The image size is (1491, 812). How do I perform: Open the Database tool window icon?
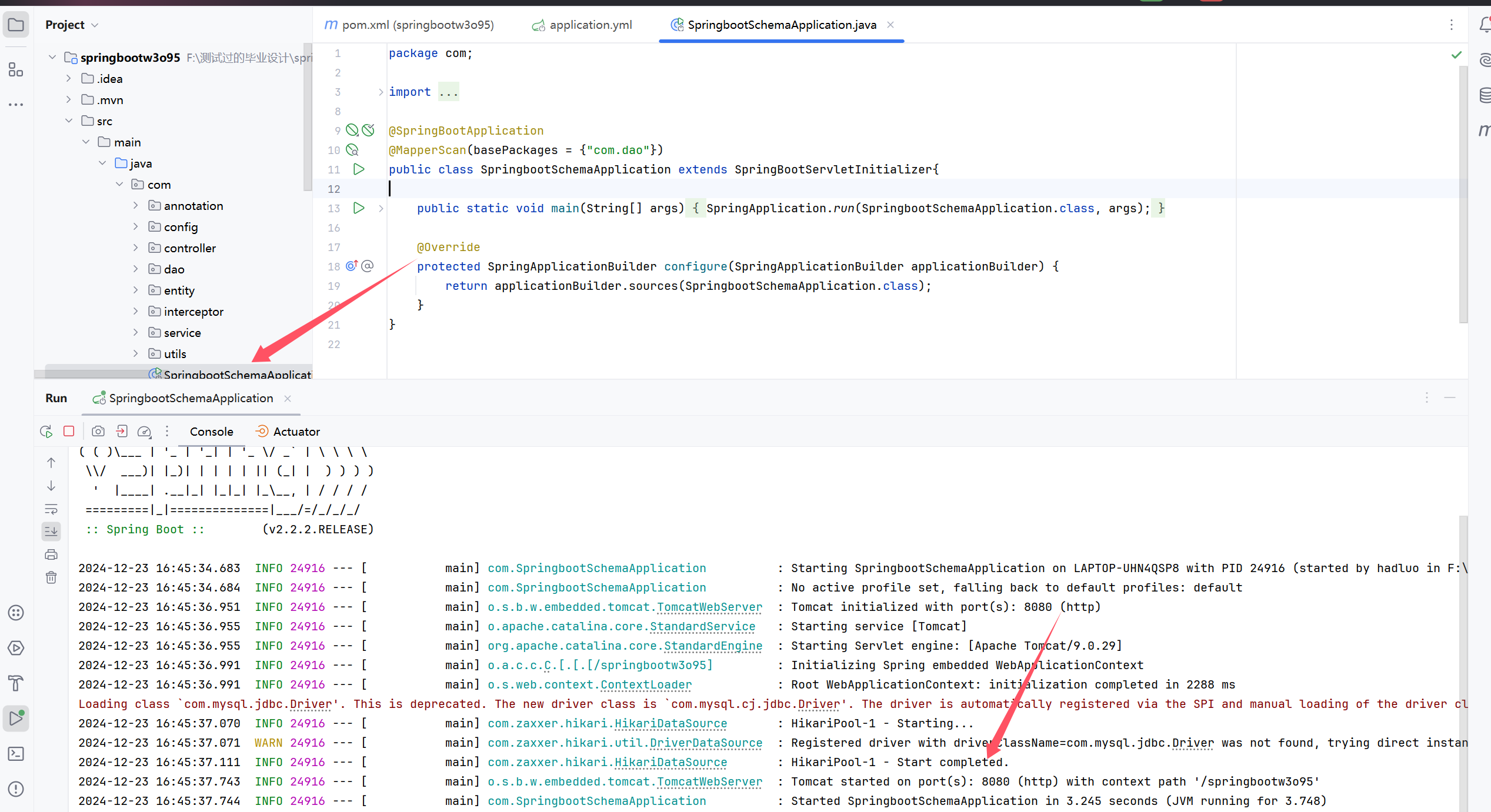(x=1485, y=94)
